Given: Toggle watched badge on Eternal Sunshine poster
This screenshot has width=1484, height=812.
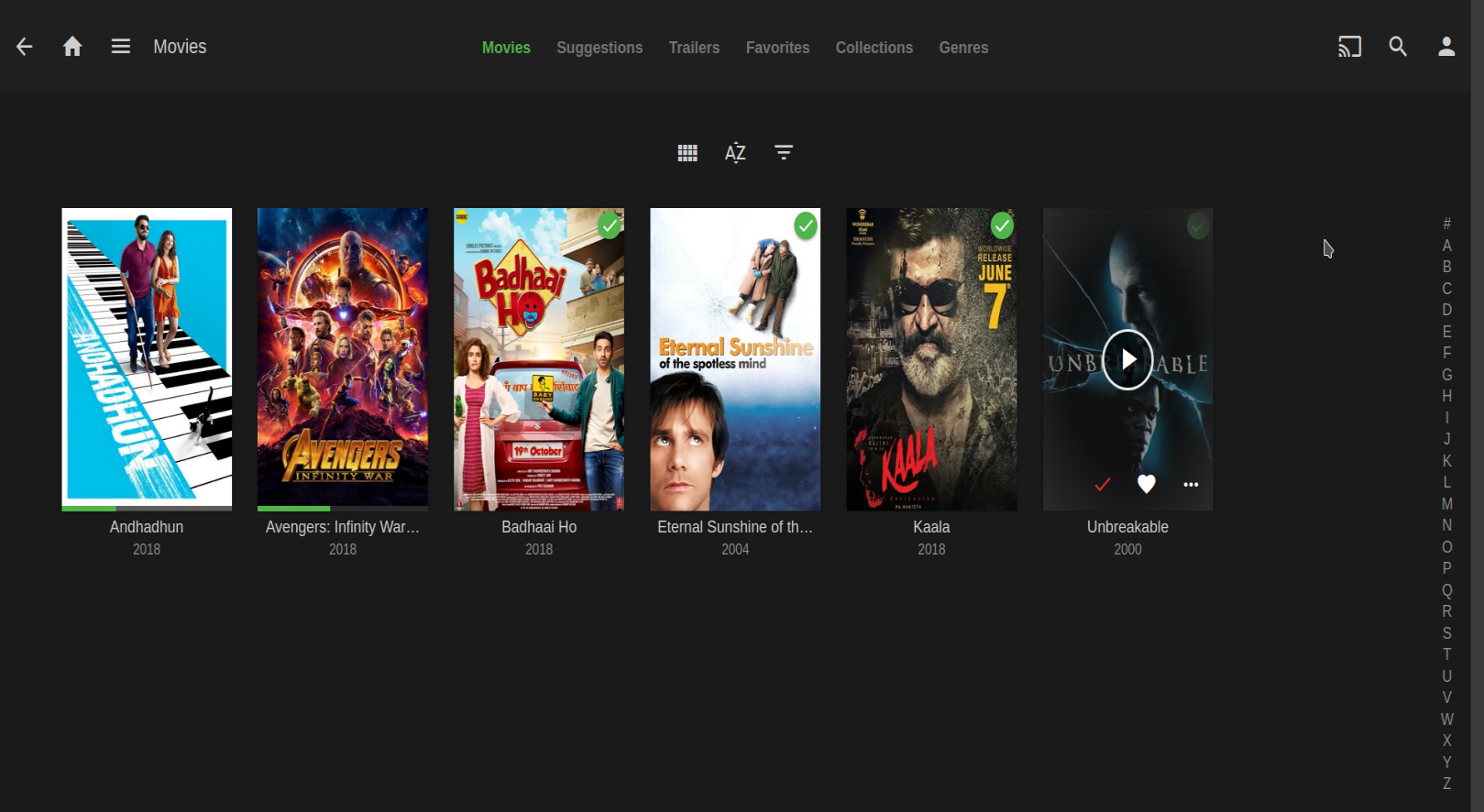Looking at the screenshot, I should click(806, 225).
